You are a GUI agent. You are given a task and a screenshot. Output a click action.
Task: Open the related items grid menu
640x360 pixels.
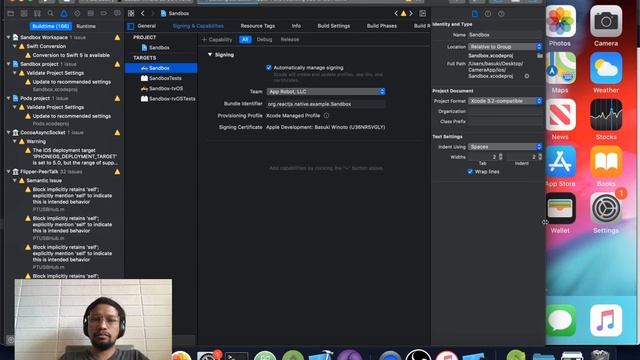131,13
